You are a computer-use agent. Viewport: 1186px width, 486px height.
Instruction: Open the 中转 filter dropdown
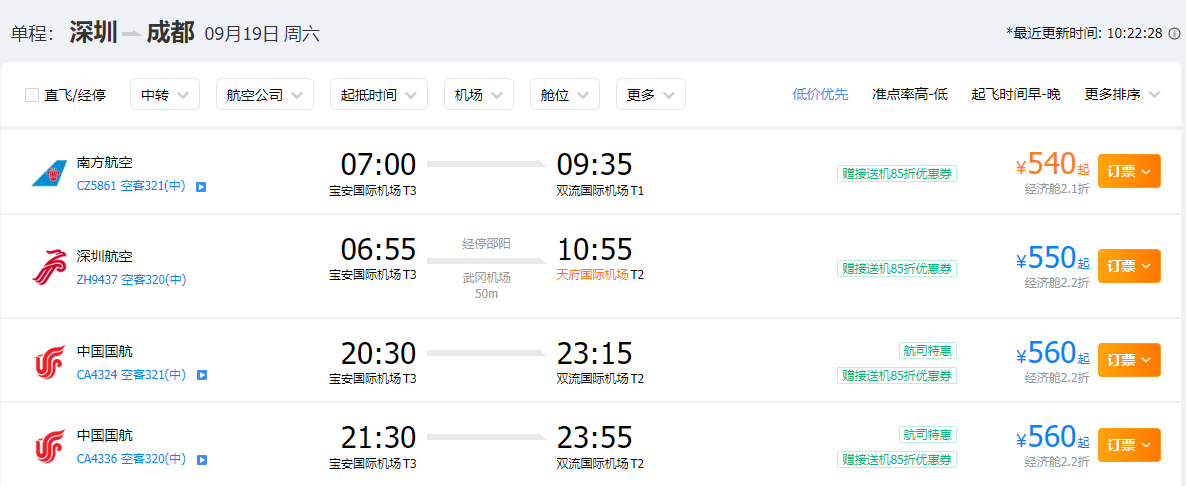click(x=165, y=94)
